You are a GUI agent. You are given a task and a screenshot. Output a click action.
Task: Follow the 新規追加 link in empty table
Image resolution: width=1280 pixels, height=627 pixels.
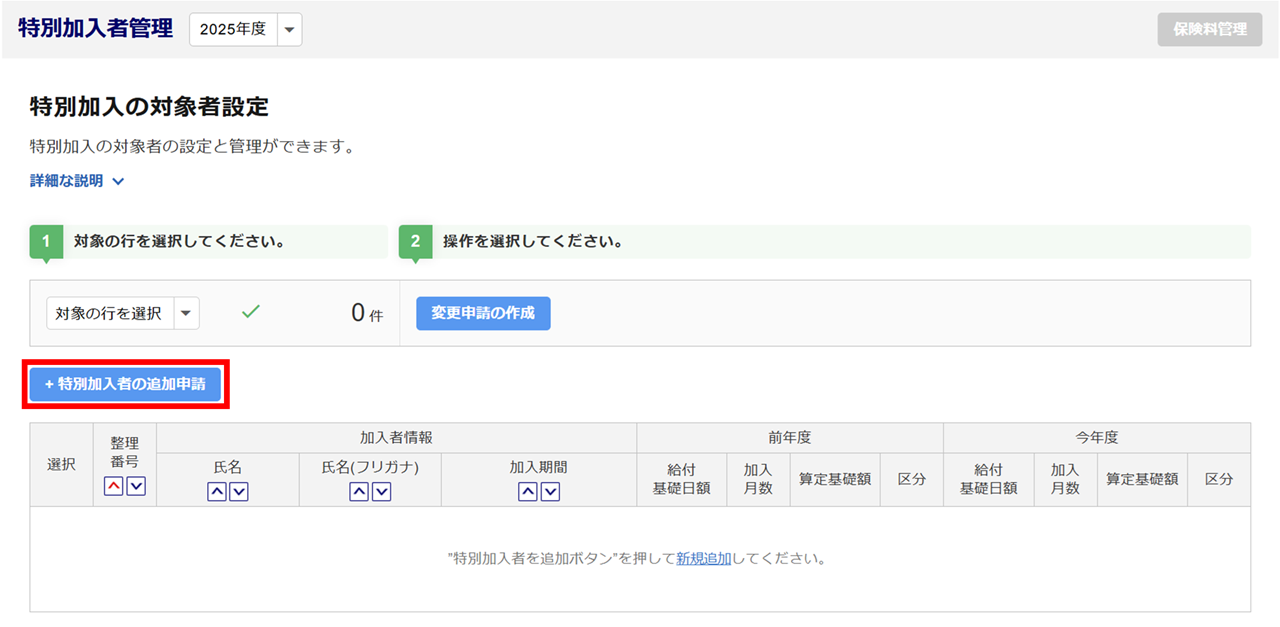[x=704, y=558]
